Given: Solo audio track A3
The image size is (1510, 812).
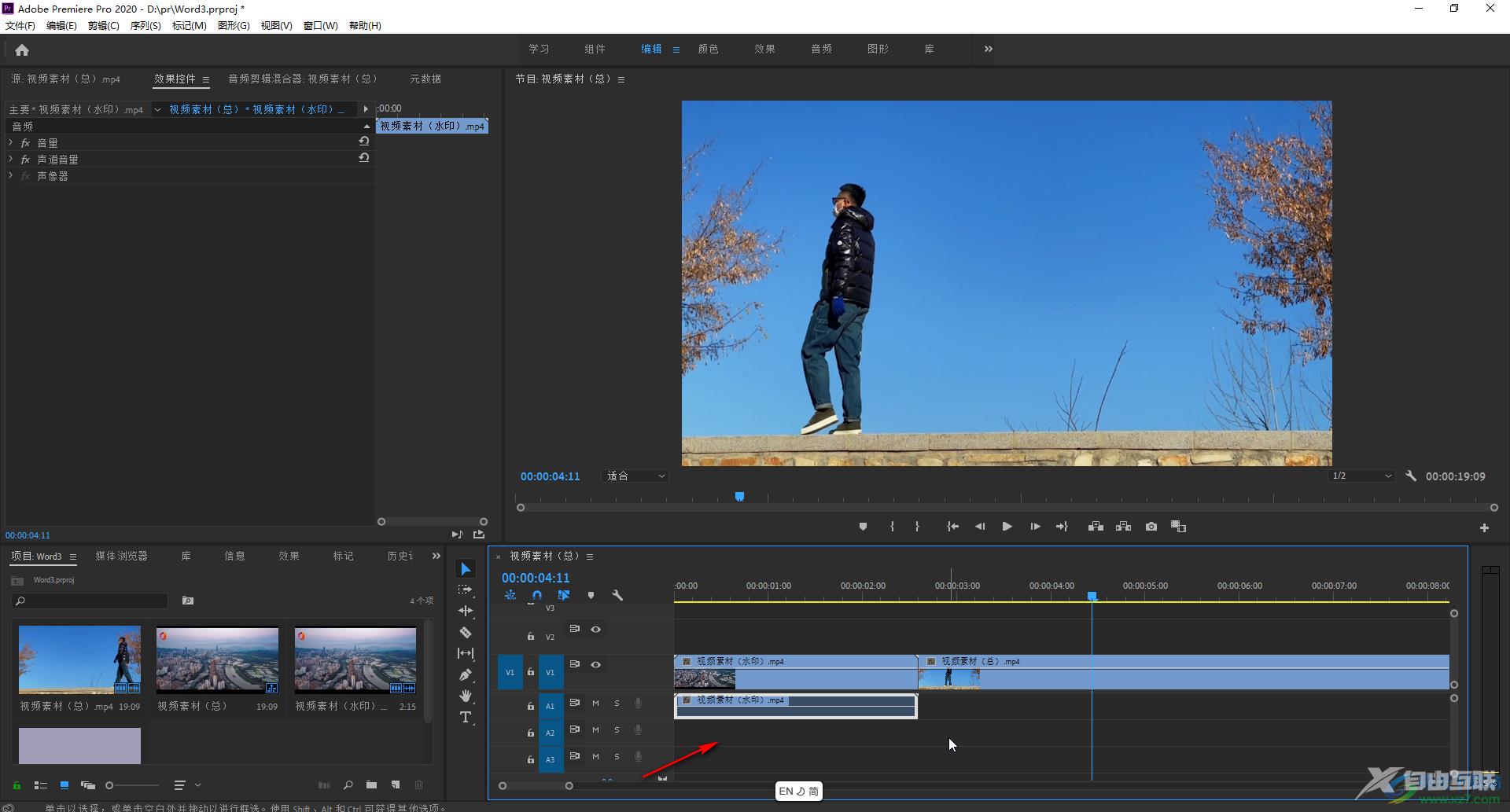Looking at the screenshot, I should 617,757.
